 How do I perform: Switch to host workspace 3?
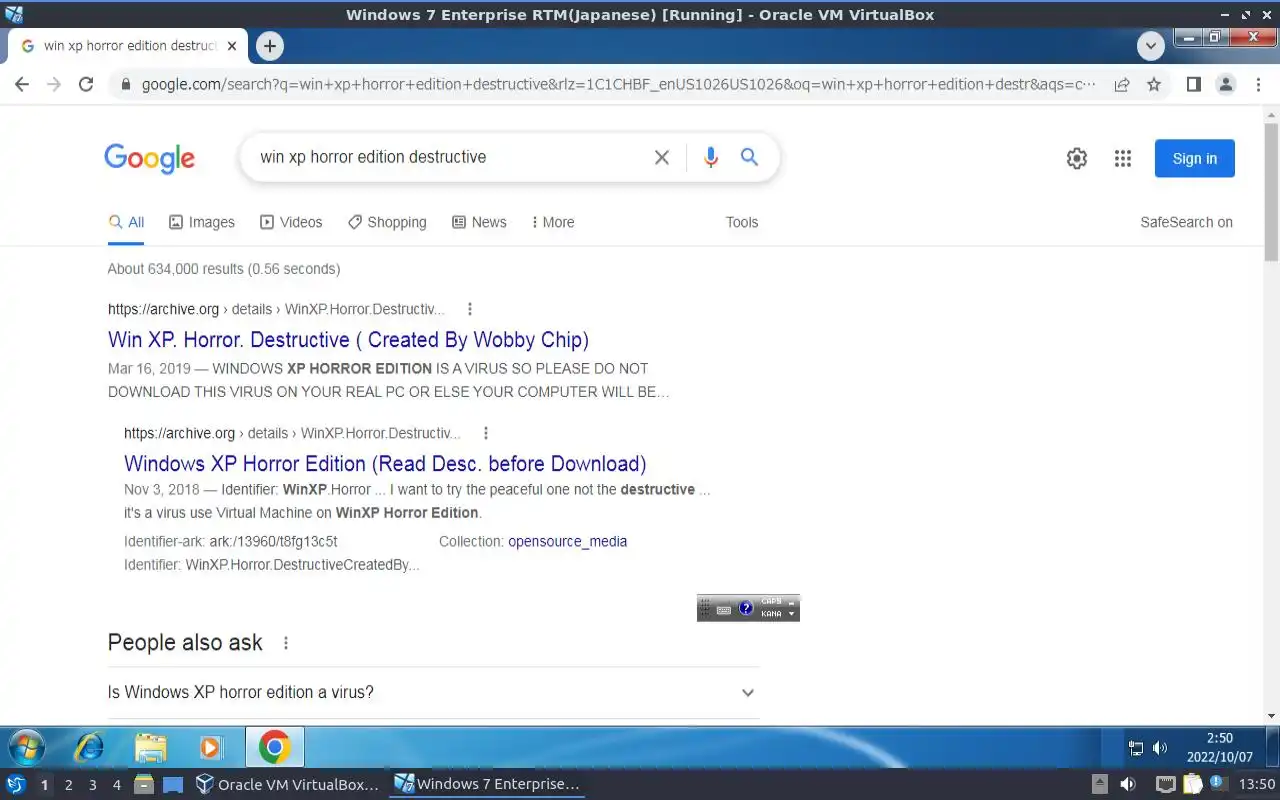pyautogui.click(x=92, y=785)
